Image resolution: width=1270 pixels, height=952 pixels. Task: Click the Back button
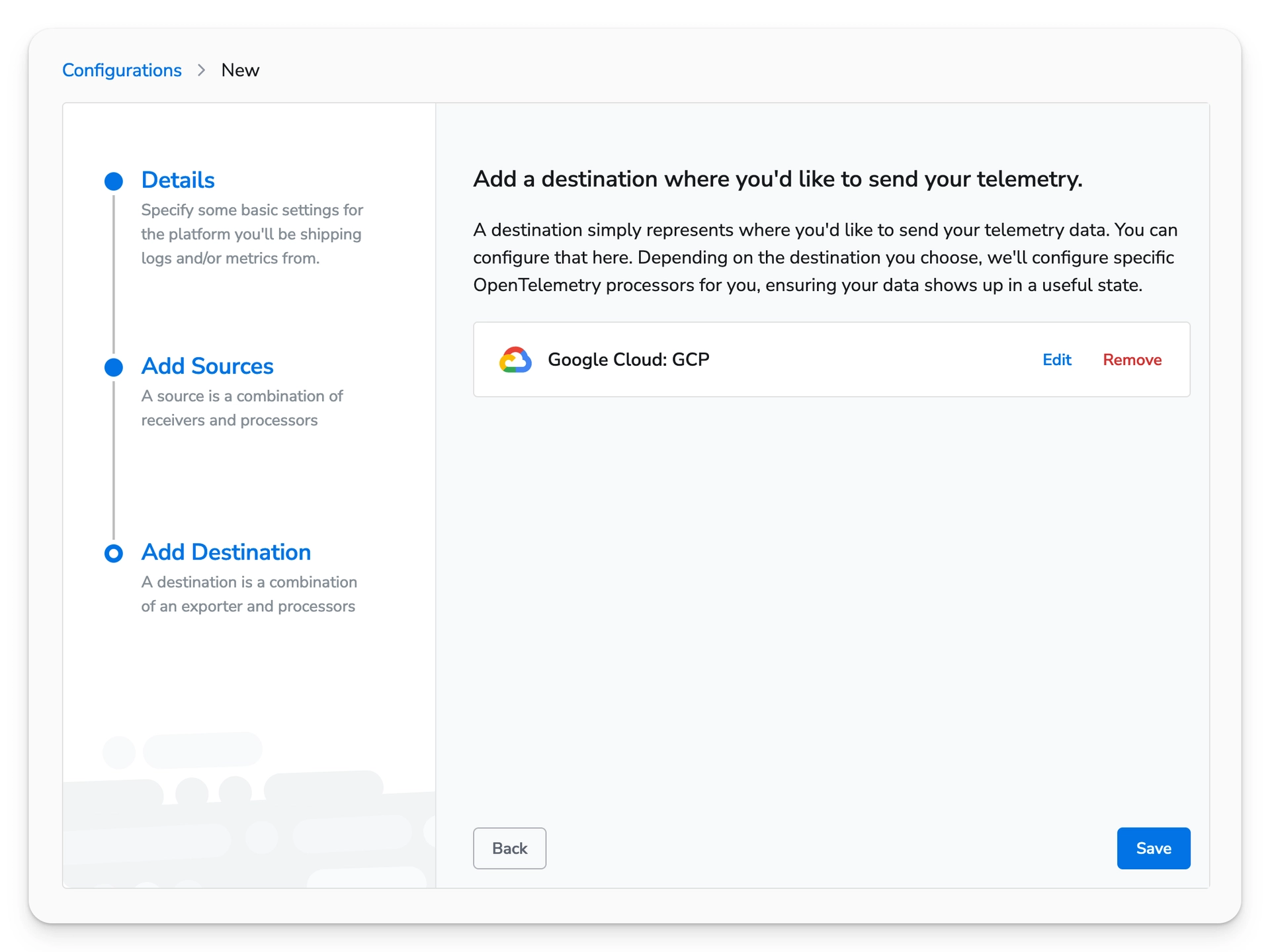pos(509,848)
